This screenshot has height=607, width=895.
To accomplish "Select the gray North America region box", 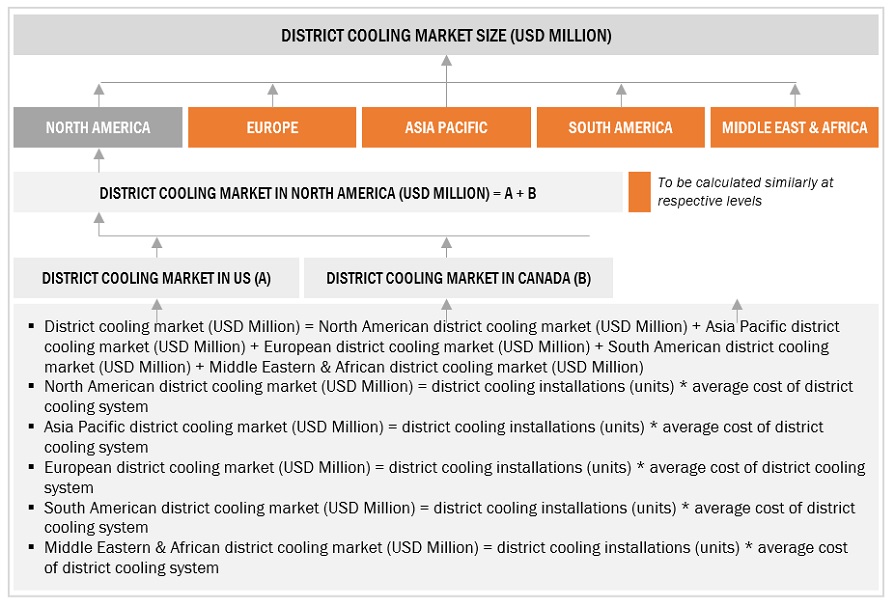I will pos(98,128).
